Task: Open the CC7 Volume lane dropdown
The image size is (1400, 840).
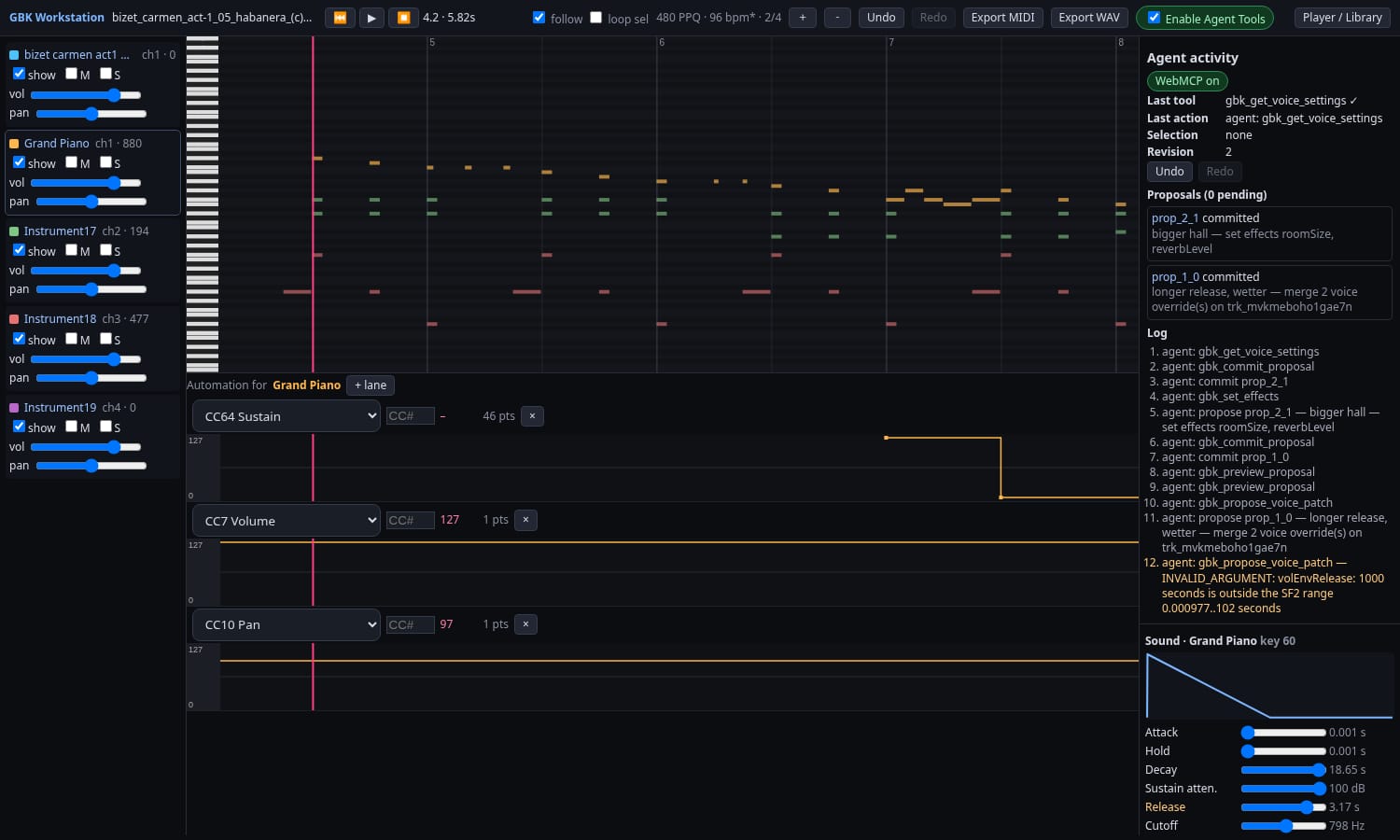Action: (x=286, y=521)
